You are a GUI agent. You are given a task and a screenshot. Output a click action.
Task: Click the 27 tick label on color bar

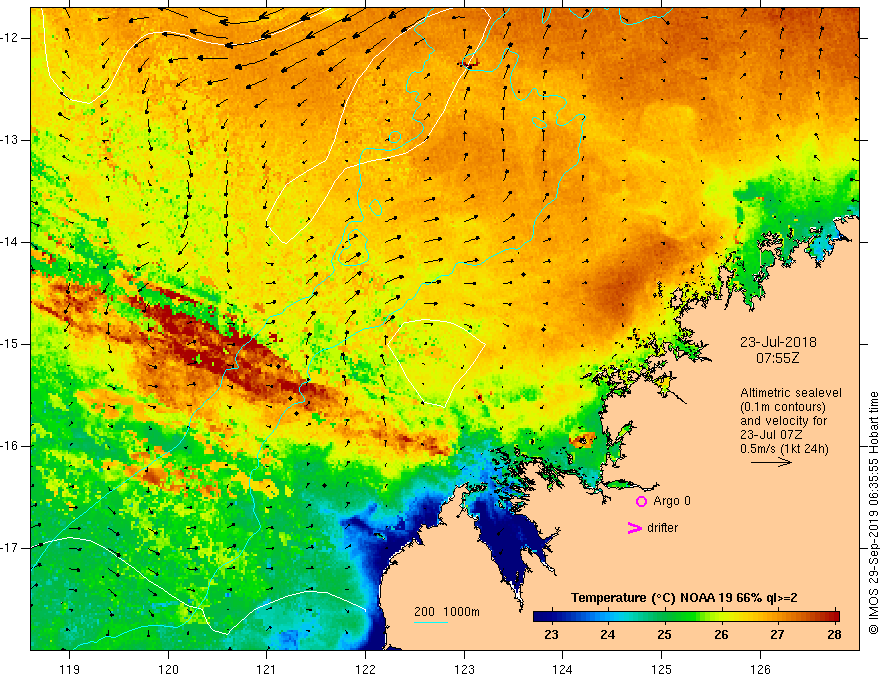[777, 635]
